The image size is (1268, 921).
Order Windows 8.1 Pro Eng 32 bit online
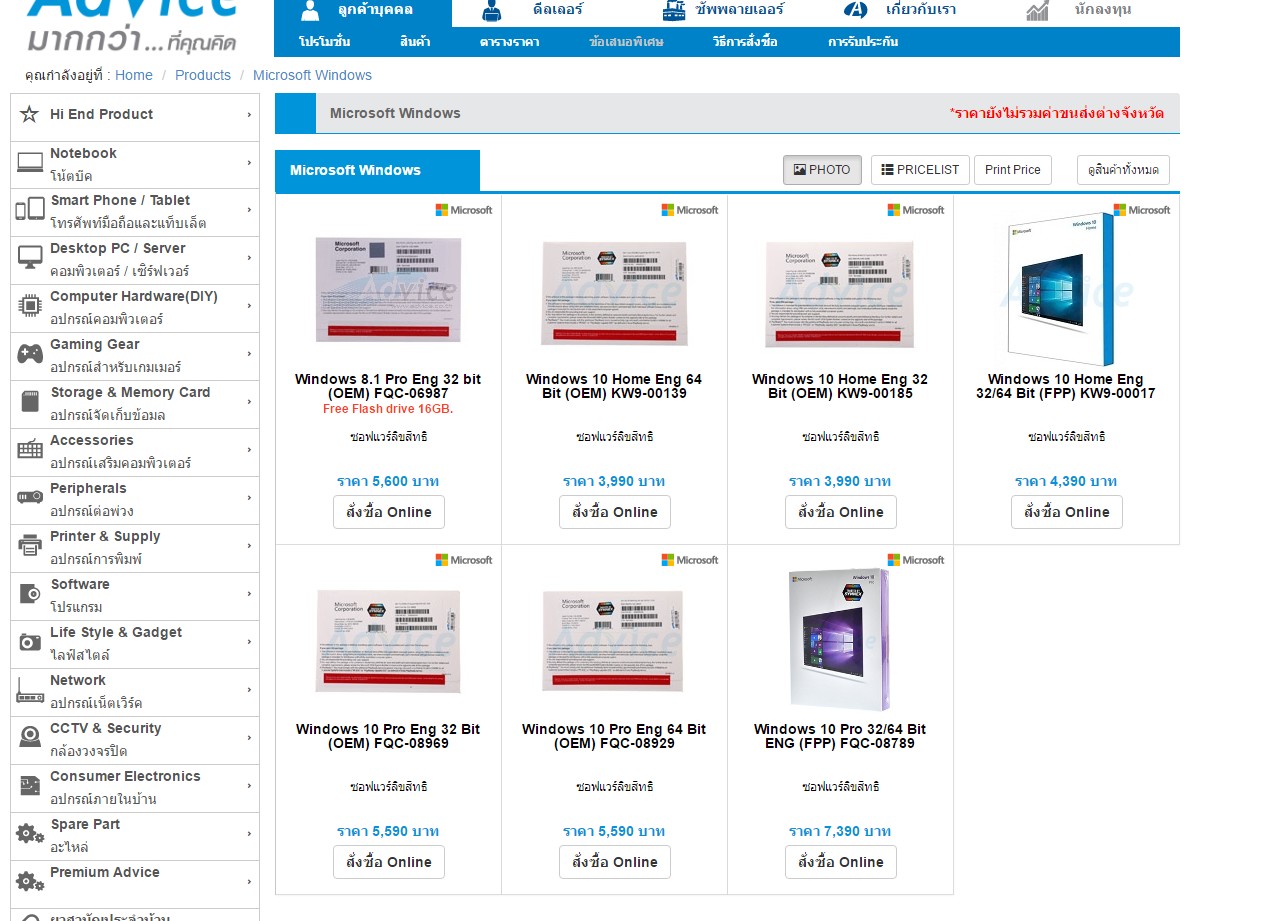(x=389, y=512)
